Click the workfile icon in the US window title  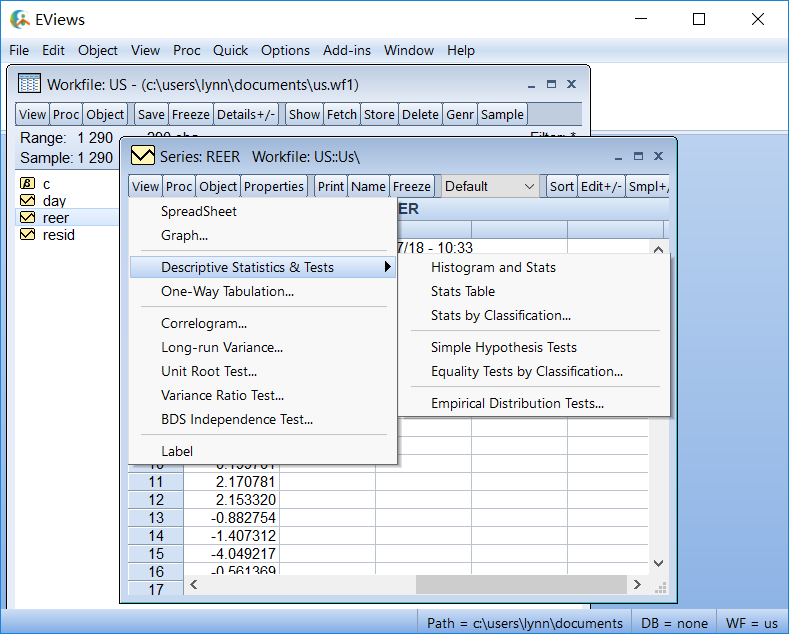[29, 84]
